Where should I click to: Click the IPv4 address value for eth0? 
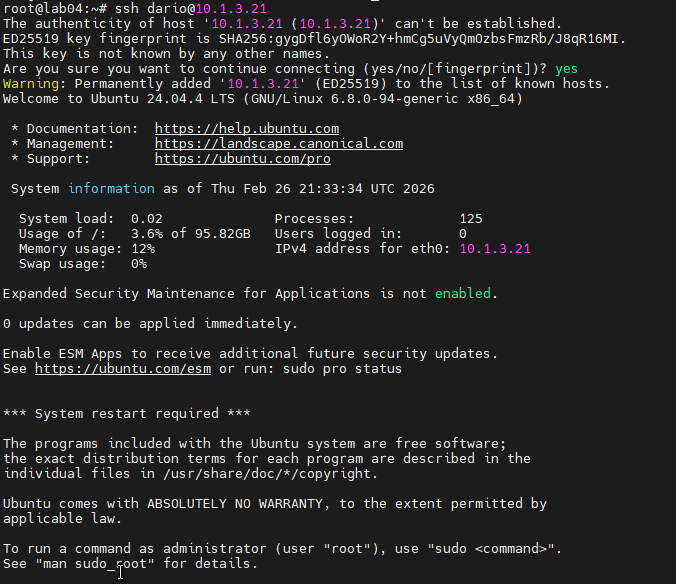pos(494,249)
